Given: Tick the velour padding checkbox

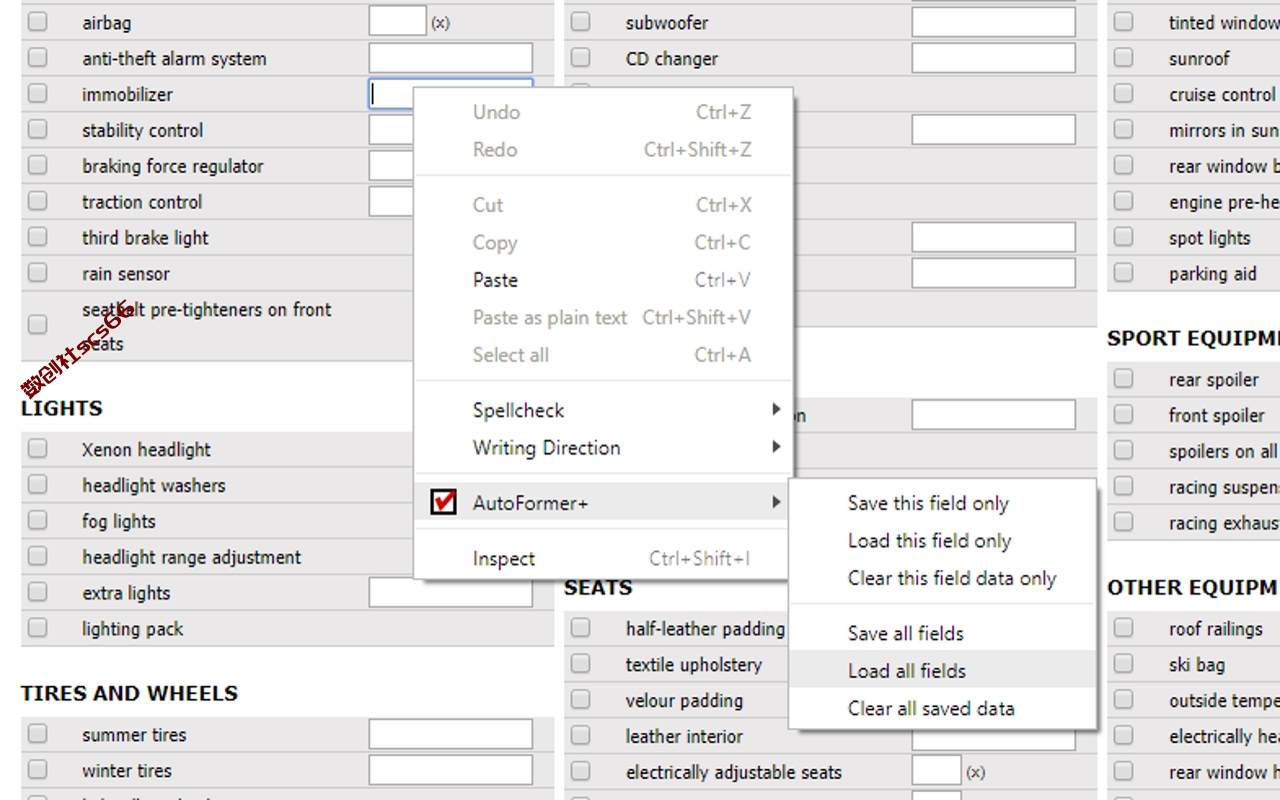Looking at the screenshot, I should pyautogui.click(x=580, y=699).
